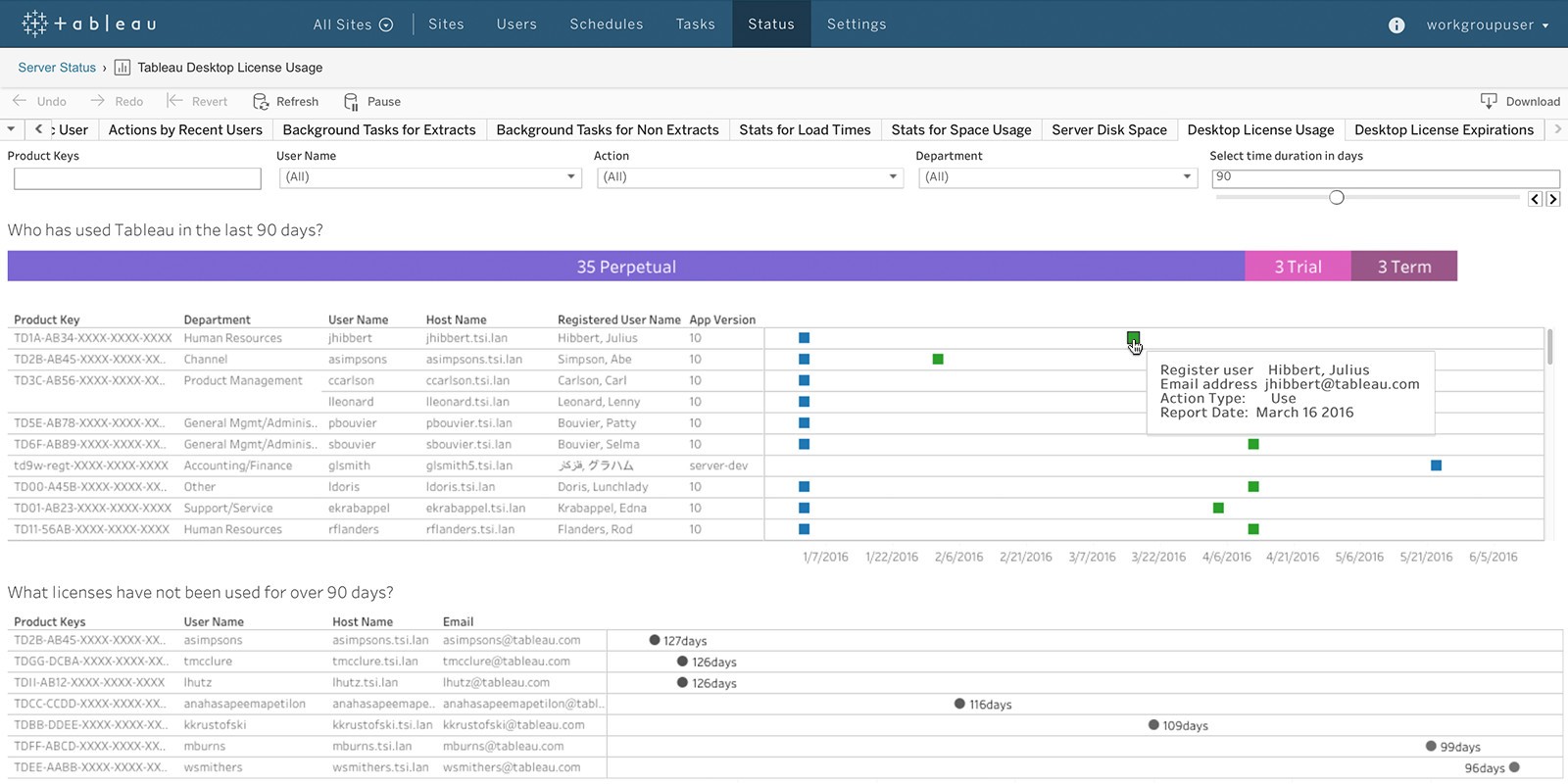This screenshot has height=784, width=1568.
Task: Switch to Background Tasks for Non Extracts tab
Action: click(x=608, y=129)
